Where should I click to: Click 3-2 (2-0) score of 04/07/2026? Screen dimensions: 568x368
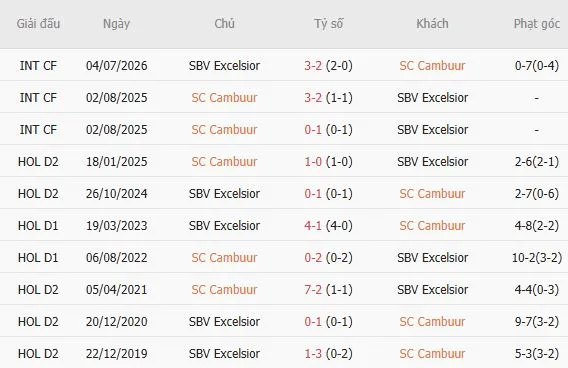(x=328, y=66)
